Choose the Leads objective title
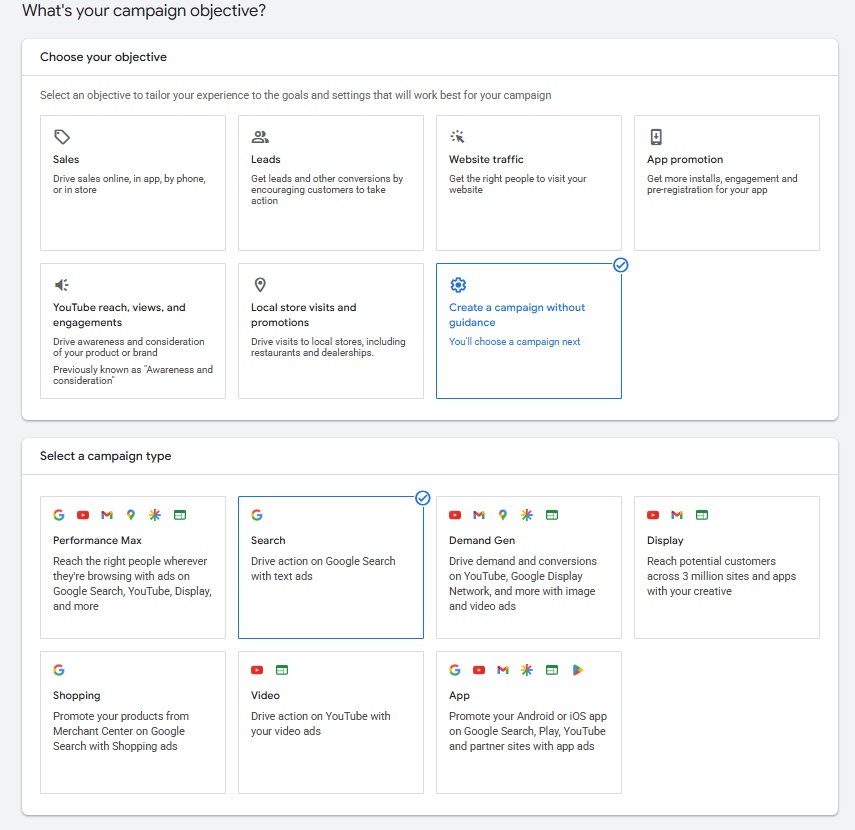 pos(266,159)
